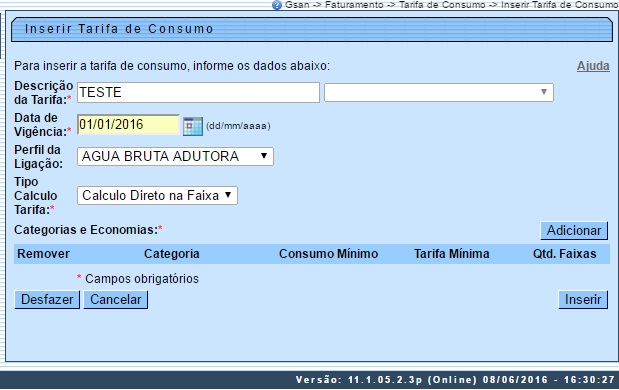Click the Versão status bar text
This screenshot has height=390, width=619.
click(455, 380)
